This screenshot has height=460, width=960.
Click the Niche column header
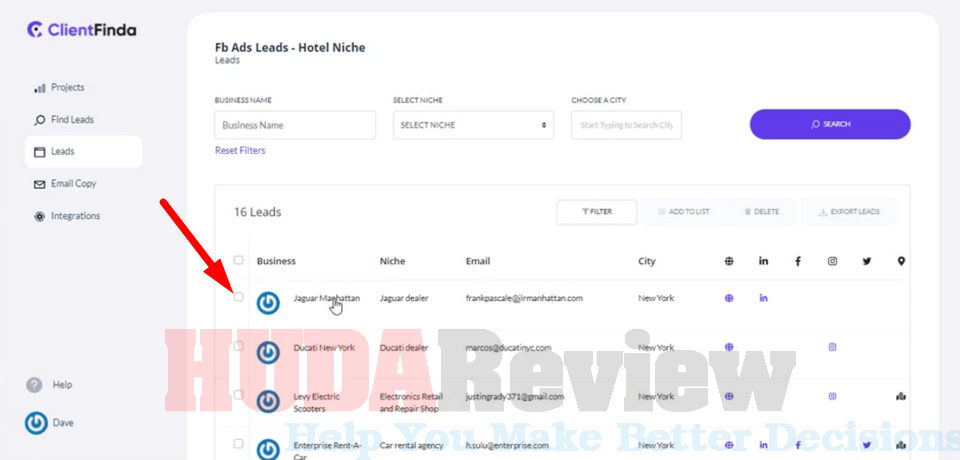pyautogui.click(x=392, y=261)
